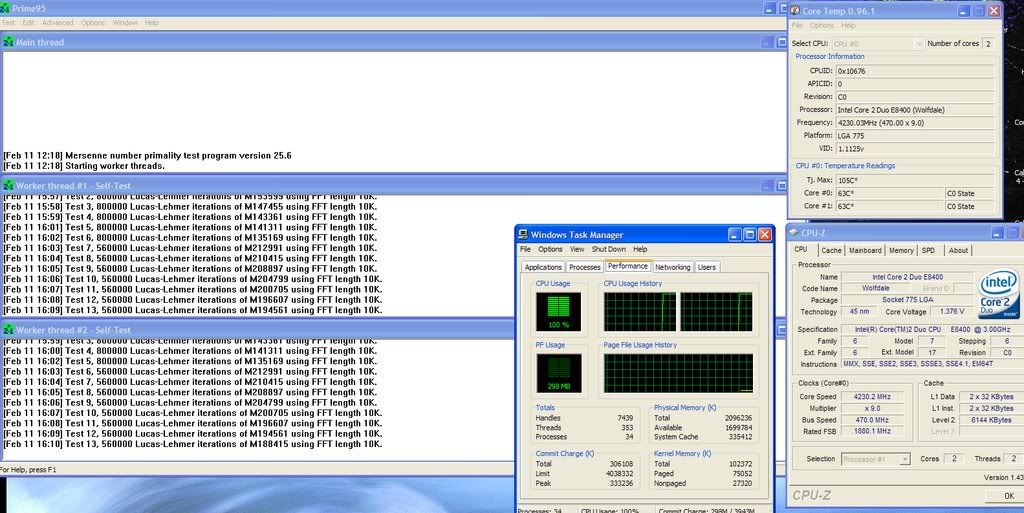Screen dimensions: 1024x513
Task: Click the Worker thread #2 window icon
Action: click(x=8, y=330)
